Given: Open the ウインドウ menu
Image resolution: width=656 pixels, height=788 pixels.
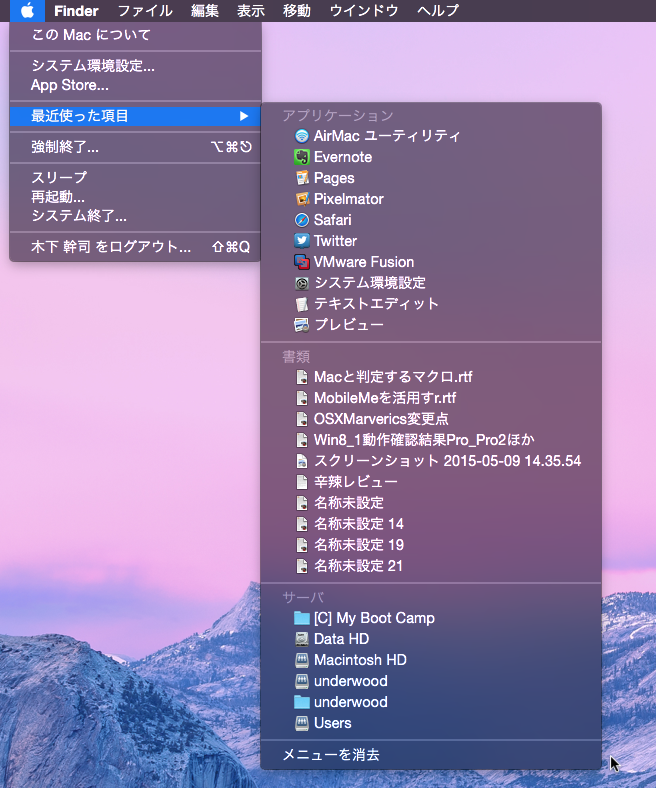Looking at the screenshot, I should pyautogui.click(x=364, y=11).
